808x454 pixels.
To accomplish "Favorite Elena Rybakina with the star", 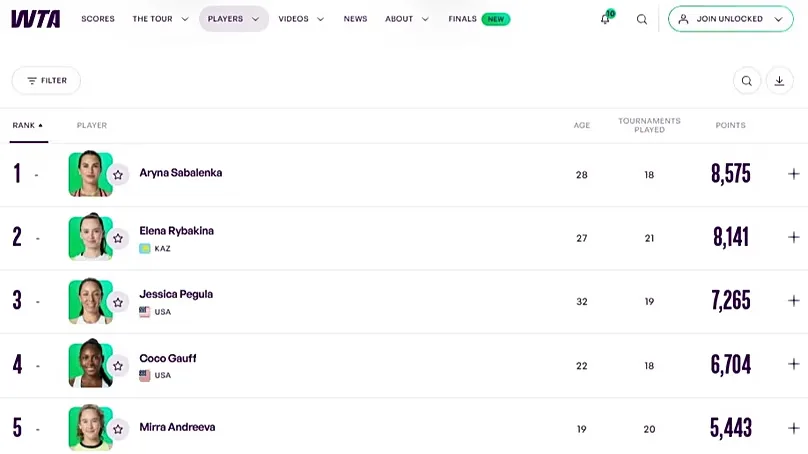I will coord(118,239).
